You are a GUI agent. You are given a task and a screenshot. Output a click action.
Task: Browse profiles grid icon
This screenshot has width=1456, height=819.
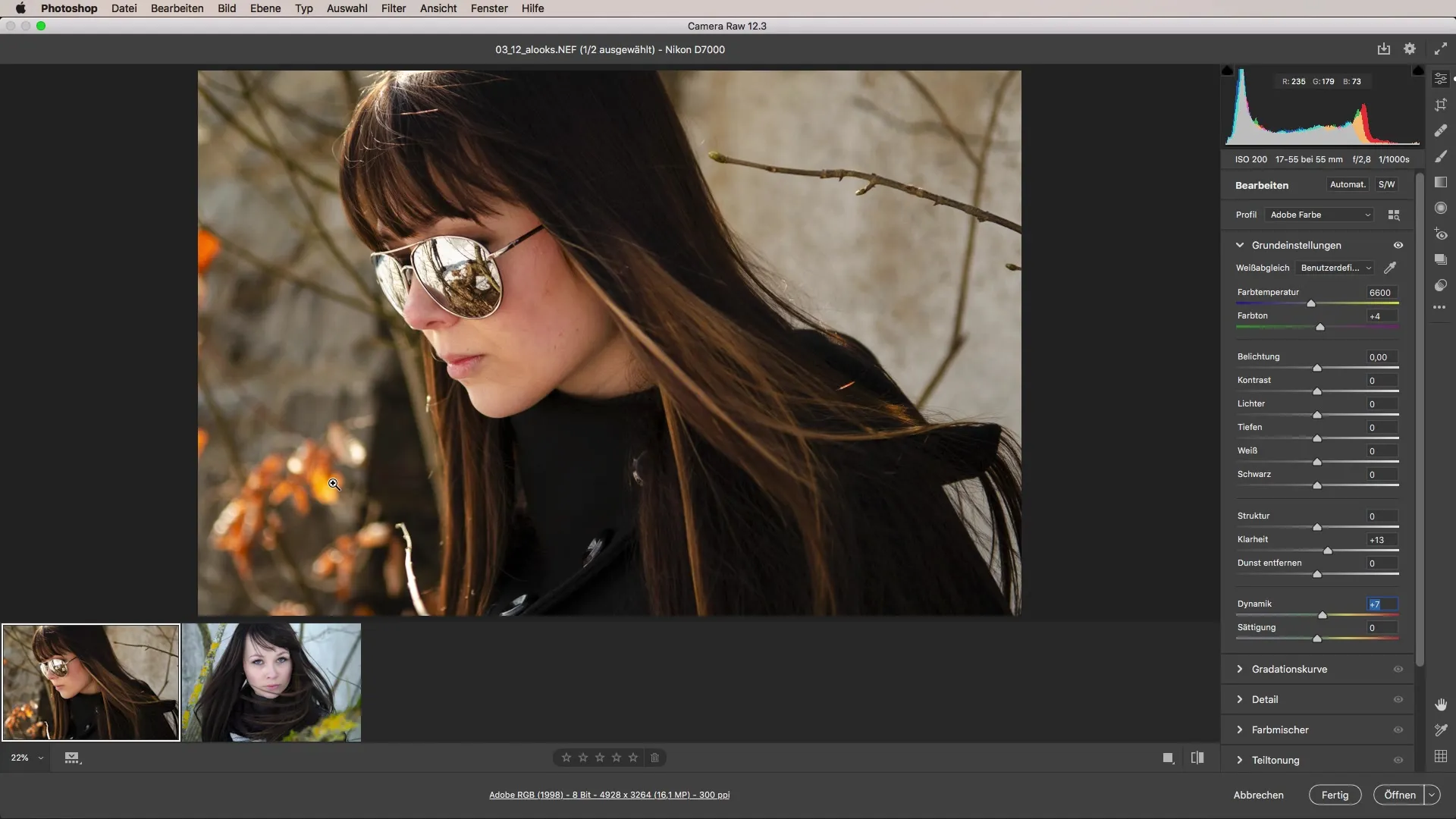tap(1394, 215)
